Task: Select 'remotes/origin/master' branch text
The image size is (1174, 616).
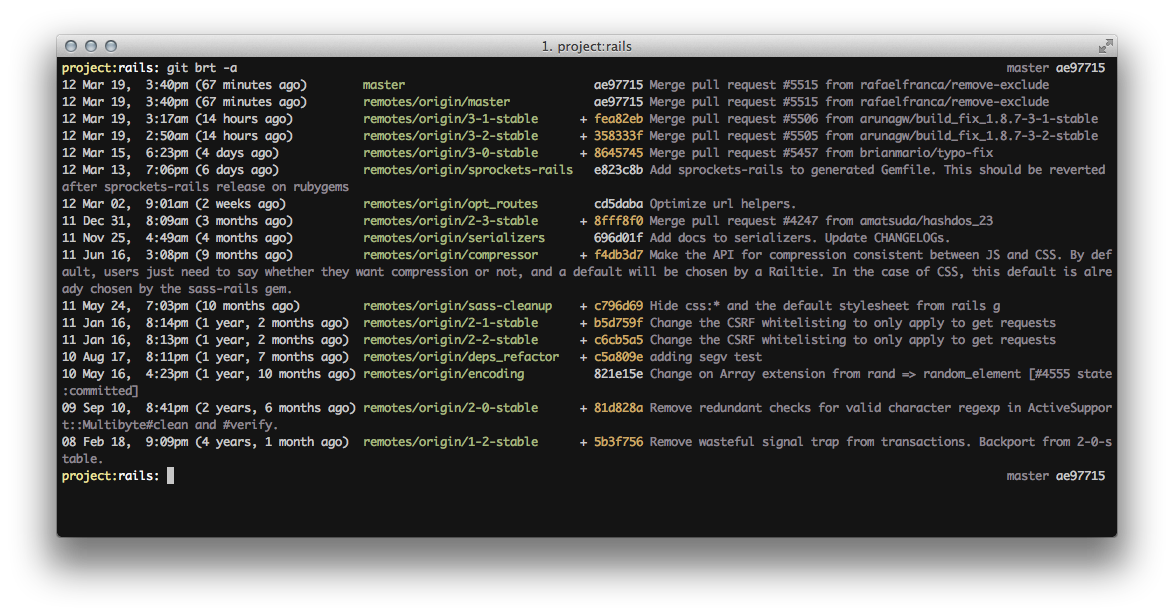Action: [437, 102]
